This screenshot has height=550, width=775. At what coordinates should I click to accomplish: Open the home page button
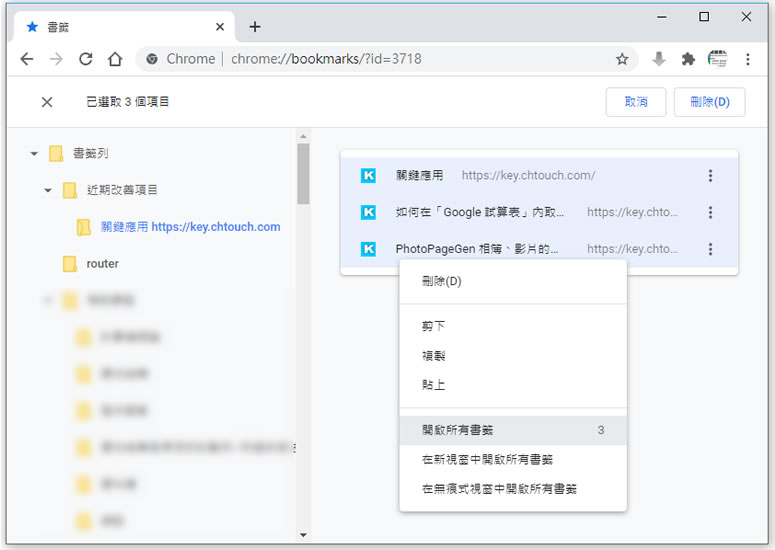[x=115, y=59]
